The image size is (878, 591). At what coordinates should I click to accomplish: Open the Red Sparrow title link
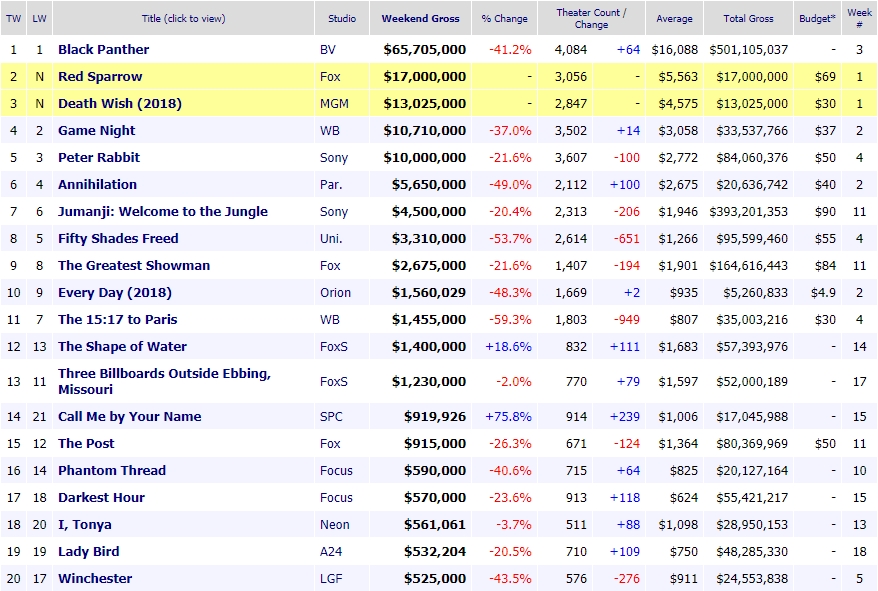click(100, 76)
